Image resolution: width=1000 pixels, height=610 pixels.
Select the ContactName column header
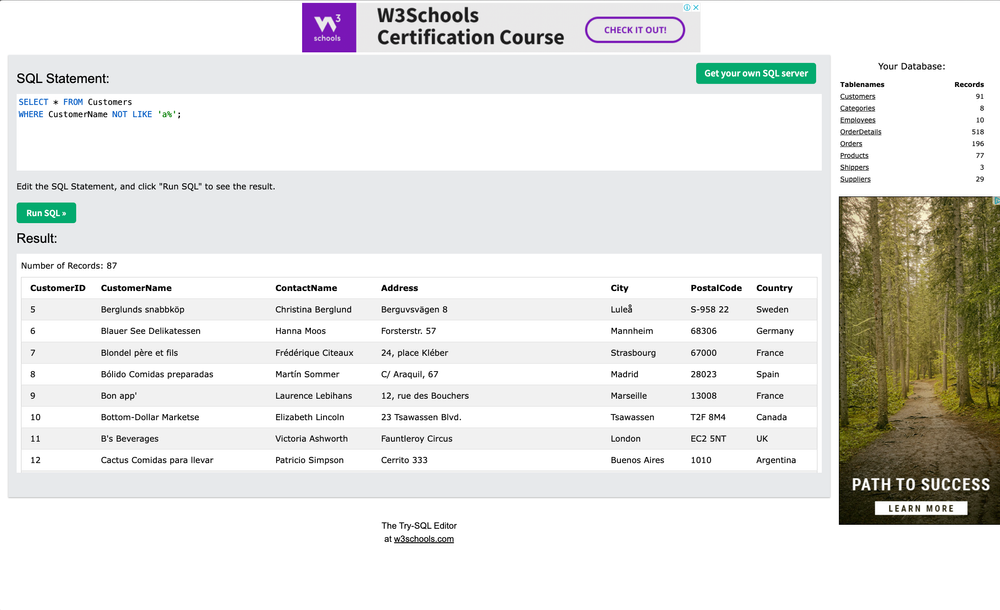306,288
